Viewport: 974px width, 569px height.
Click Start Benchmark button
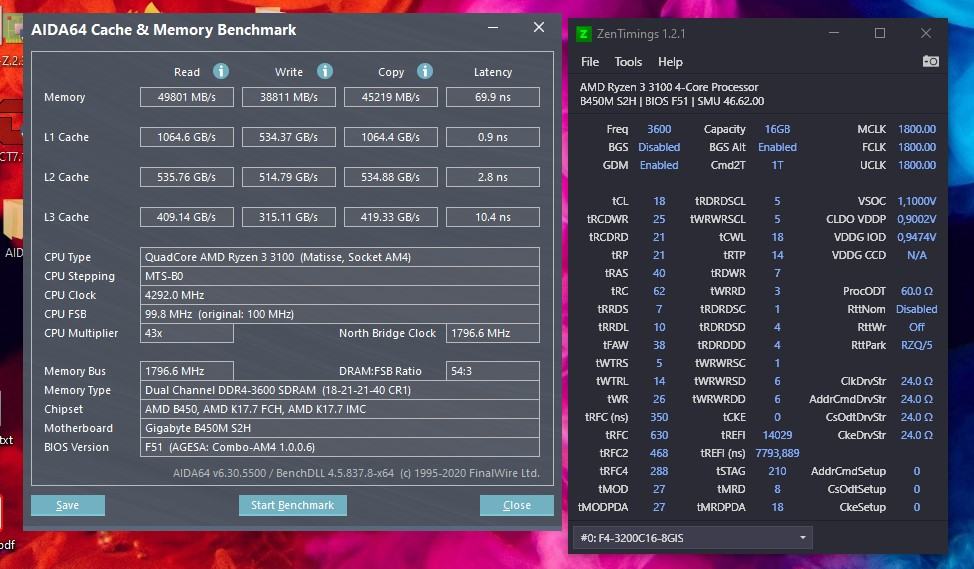(x=293, y=505)
